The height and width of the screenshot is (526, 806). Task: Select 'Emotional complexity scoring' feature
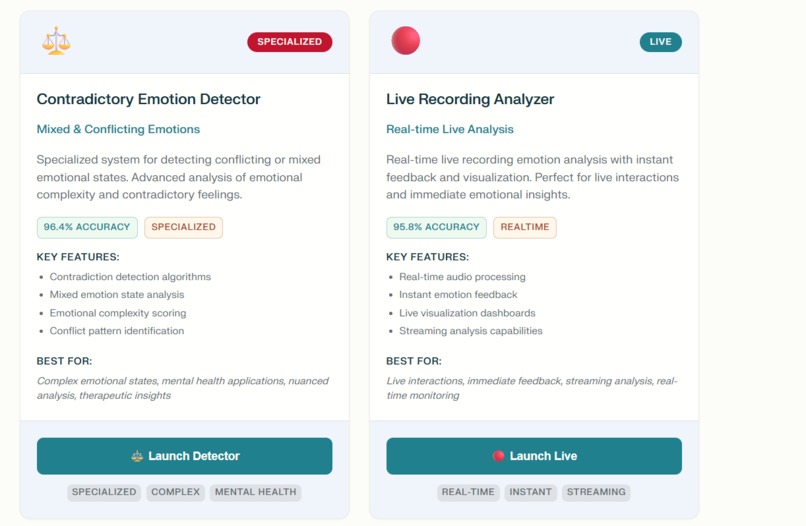(118, 313)
